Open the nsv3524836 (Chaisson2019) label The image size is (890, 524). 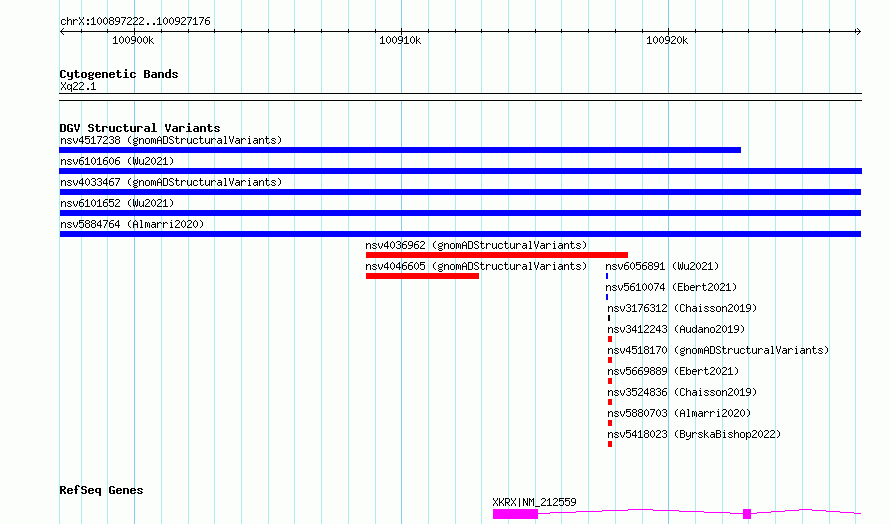682,392
